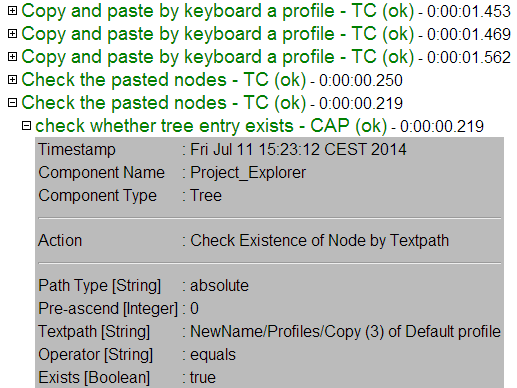Click the Textpath value NewName/Profiles/Copy (3)
This screenshot has height=388, width=517.
click(345, 332)
